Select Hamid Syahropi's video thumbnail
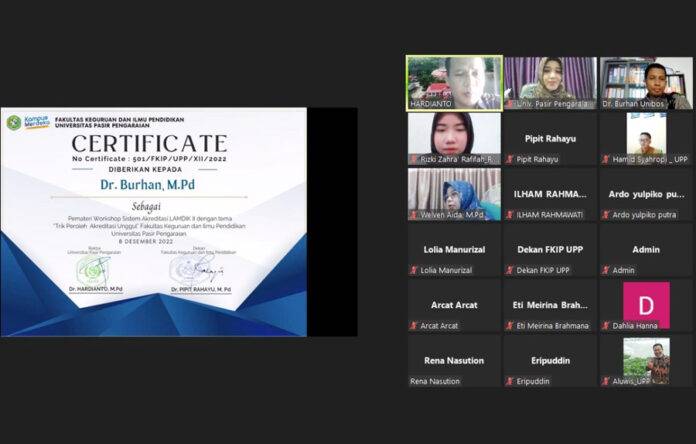This screenshot has width=696, height=444. pyautogui.click(x=645, y=134)
